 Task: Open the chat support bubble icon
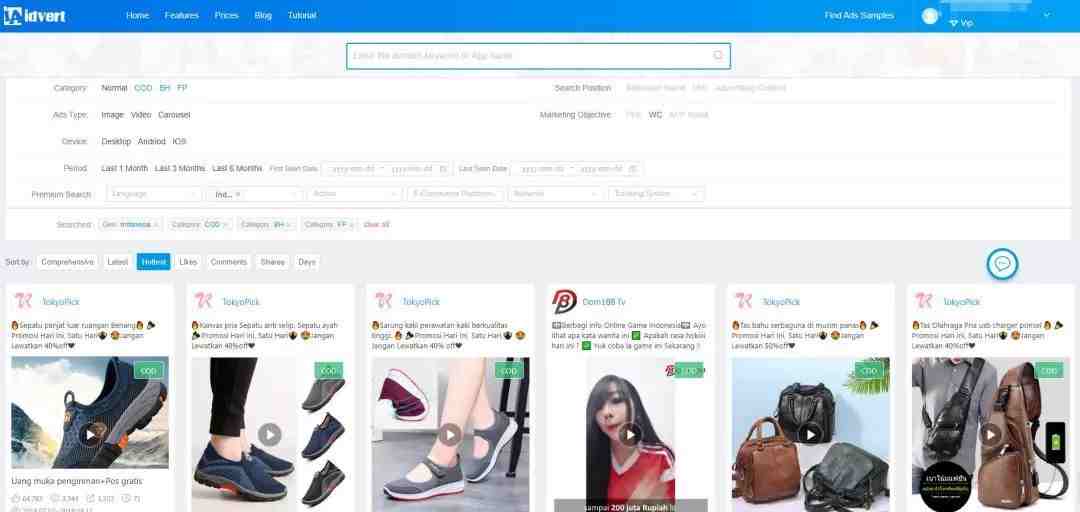(x=1002, y=264)
